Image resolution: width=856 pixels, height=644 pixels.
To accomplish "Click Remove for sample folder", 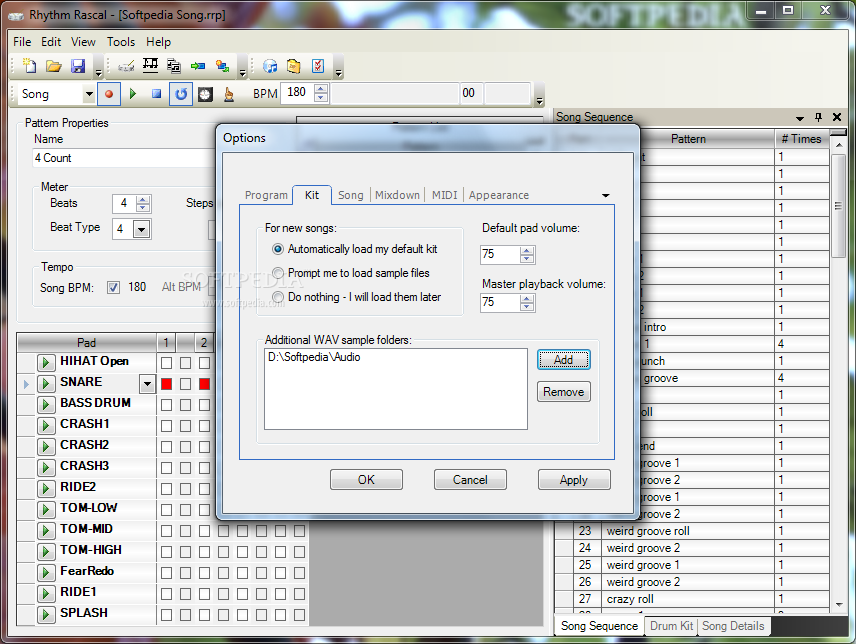I will tap(563, 392).
